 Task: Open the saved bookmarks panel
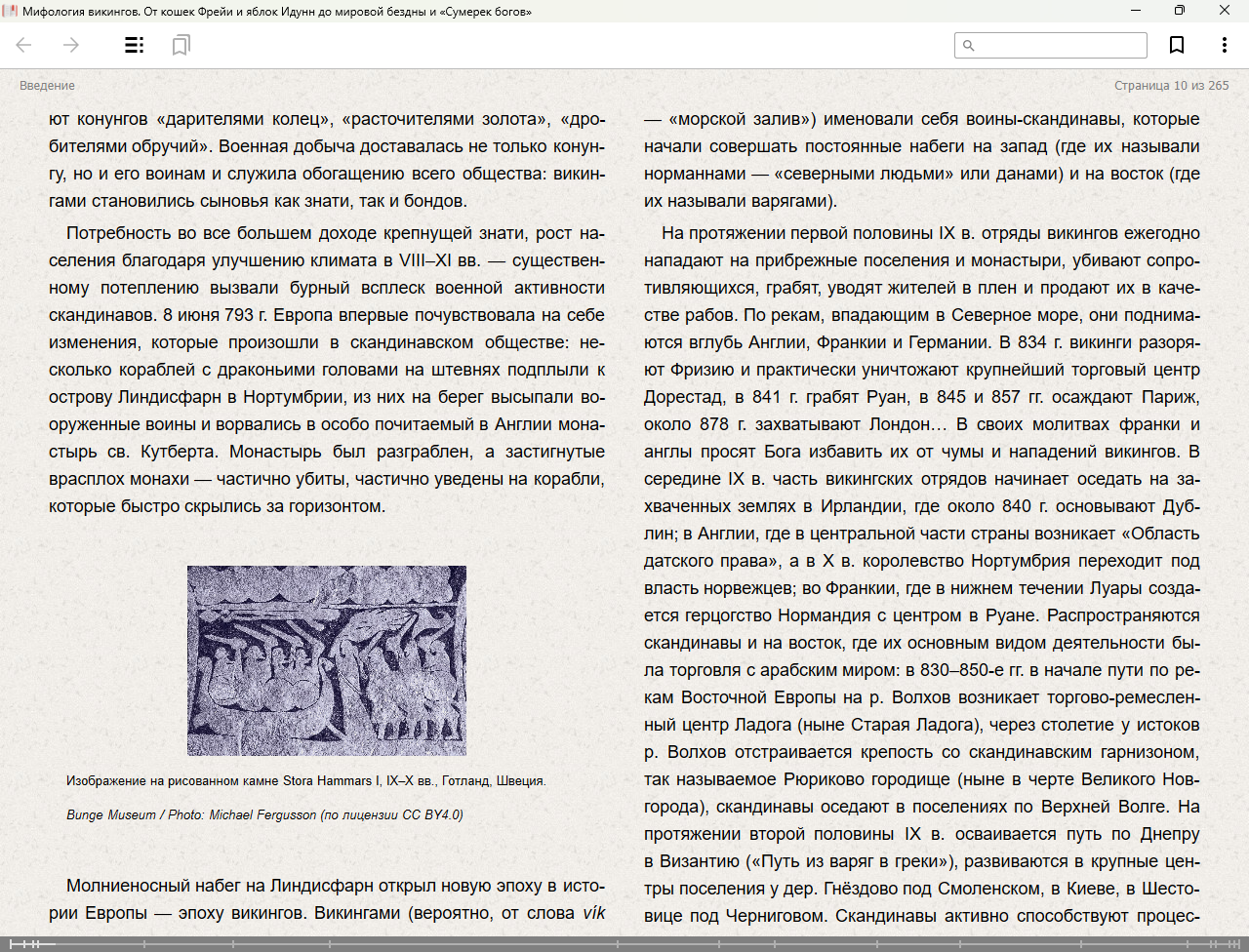[181, 45]
